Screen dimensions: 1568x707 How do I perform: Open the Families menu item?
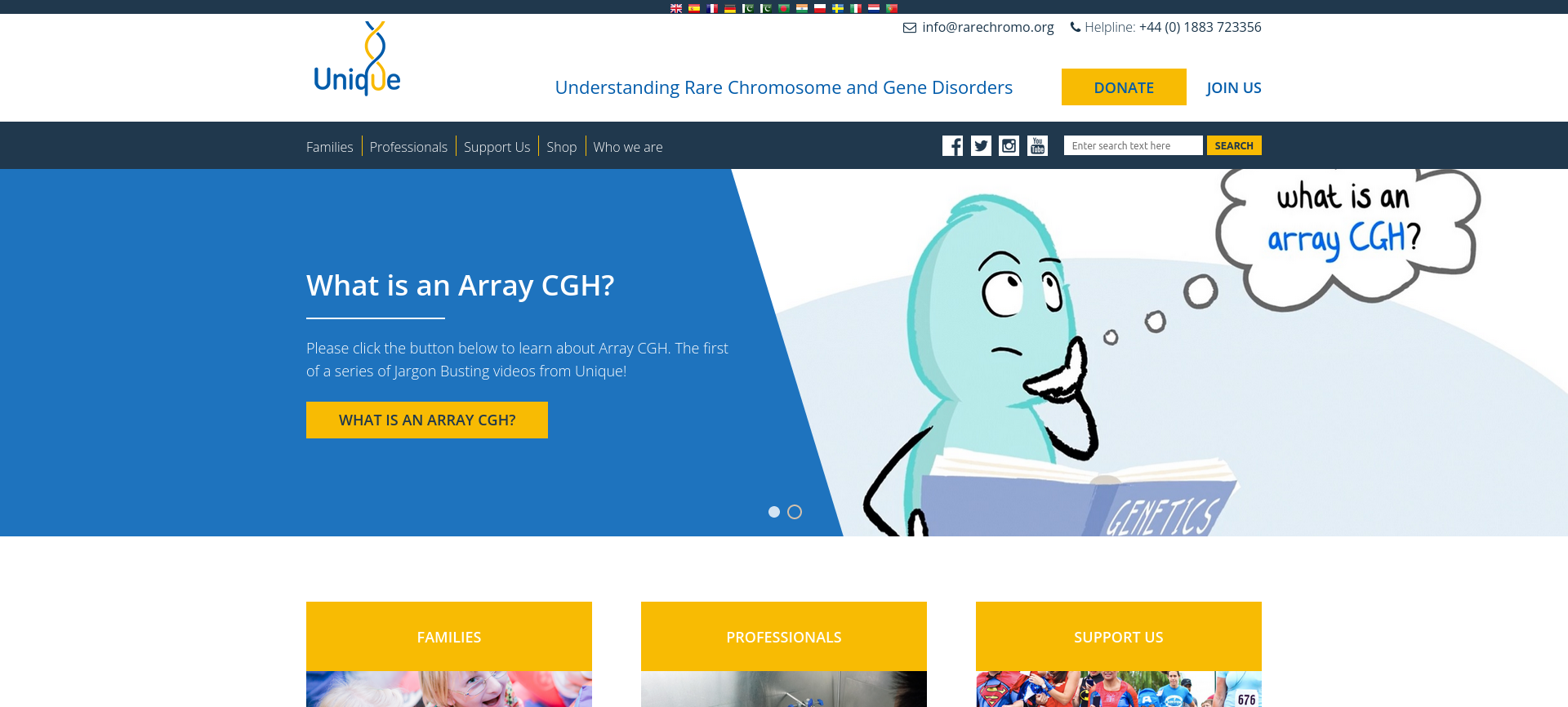point(330,147)
